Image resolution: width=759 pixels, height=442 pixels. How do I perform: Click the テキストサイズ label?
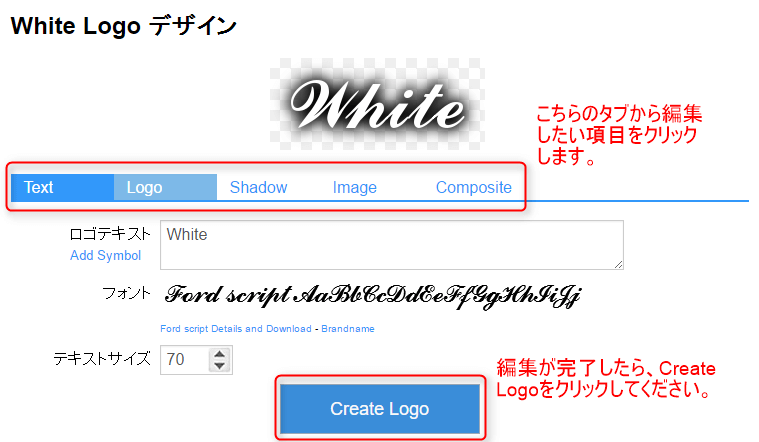coord(102,358)
